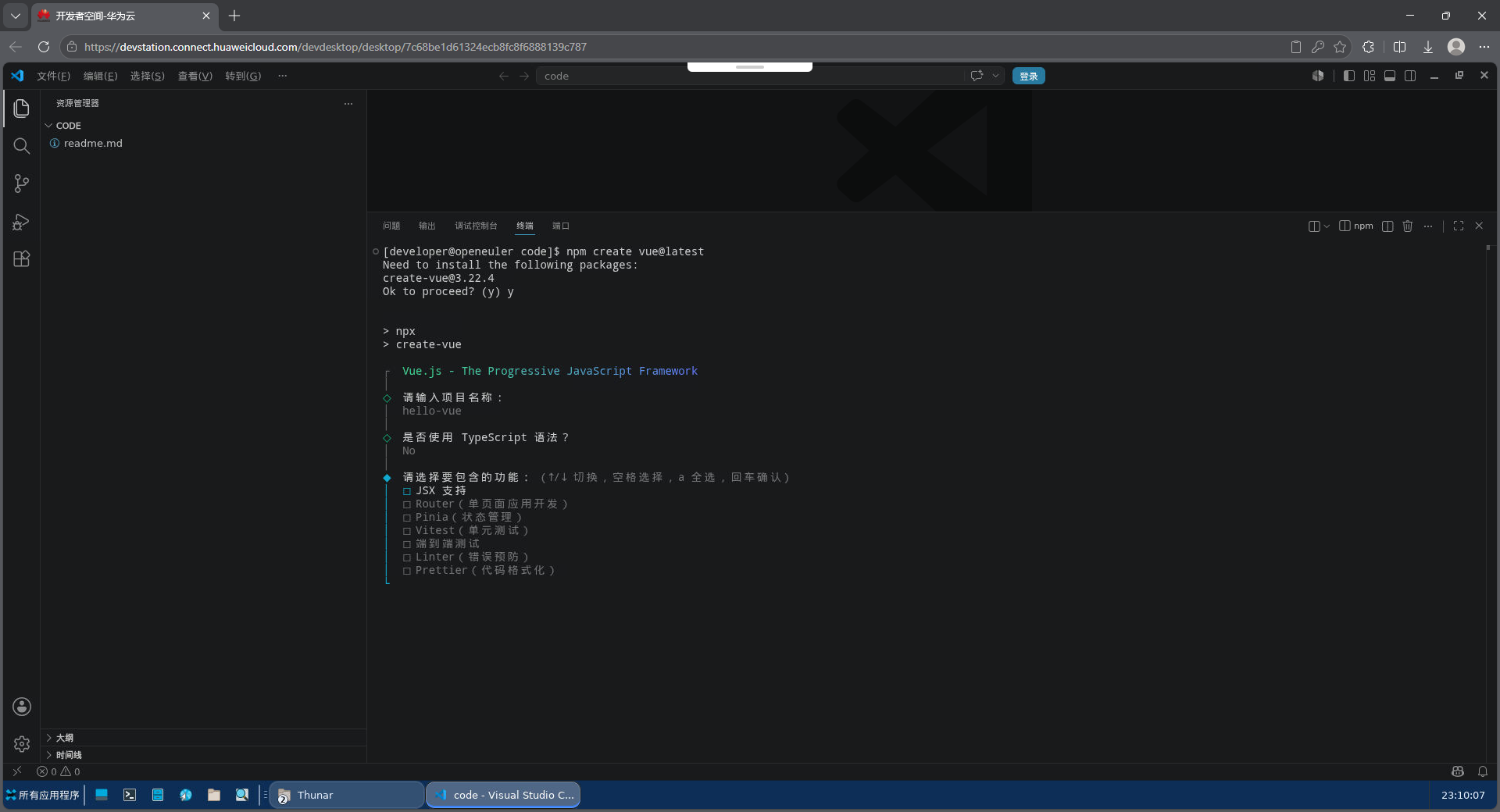This screenshot has height=812, width=1500.
Task: Open the Explorer view in the activity bar
Action: coord(21,108)
